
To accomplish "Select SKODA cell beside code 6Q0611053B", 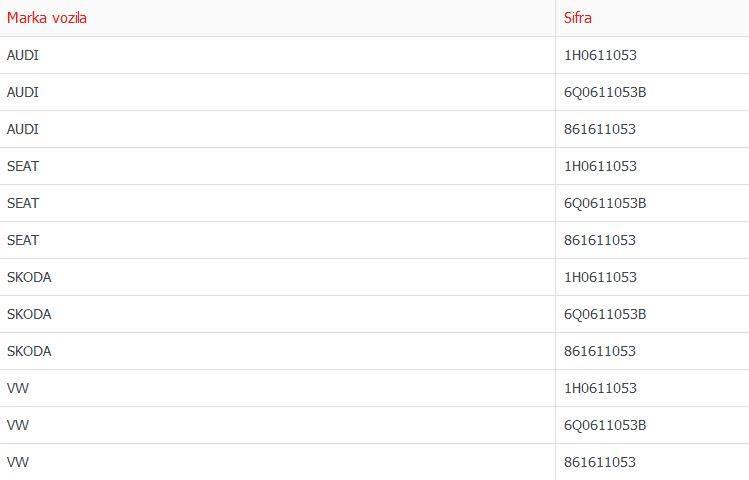I will click(x=29, y=314).
